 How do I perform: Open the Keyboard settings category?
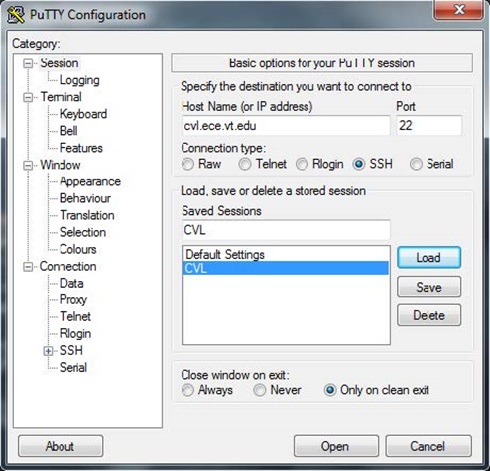point(83,114)
